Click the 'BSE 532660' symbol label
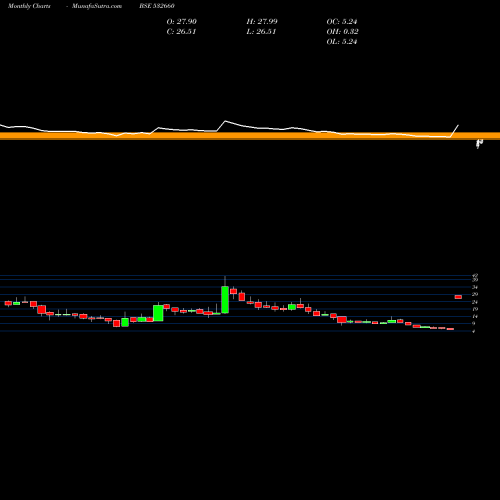The image size is (500, 500). point(157,6)
